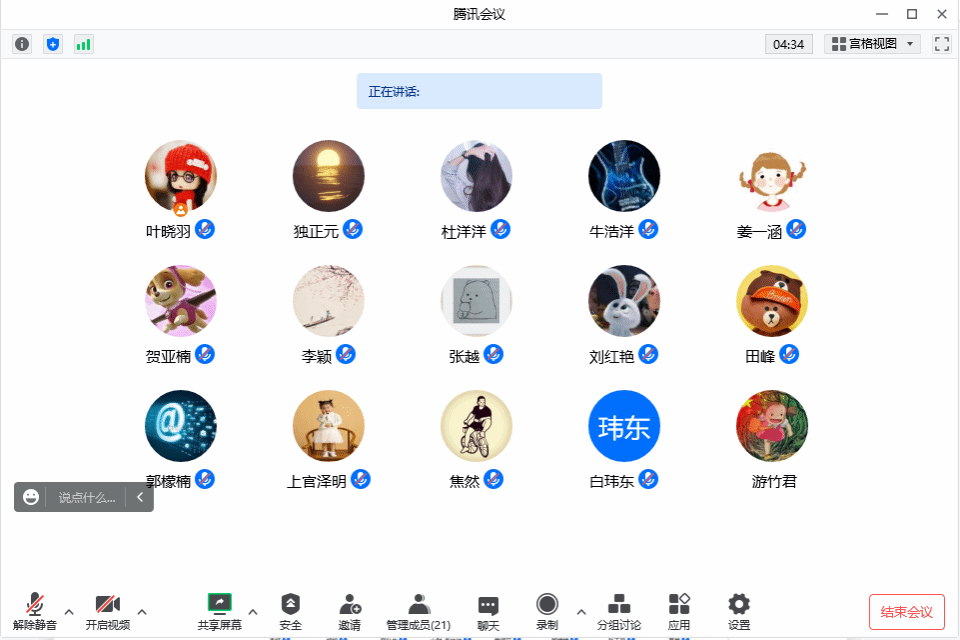Check the green network signal icon
The height and width of the screenshot is (640, 960).
83,44
